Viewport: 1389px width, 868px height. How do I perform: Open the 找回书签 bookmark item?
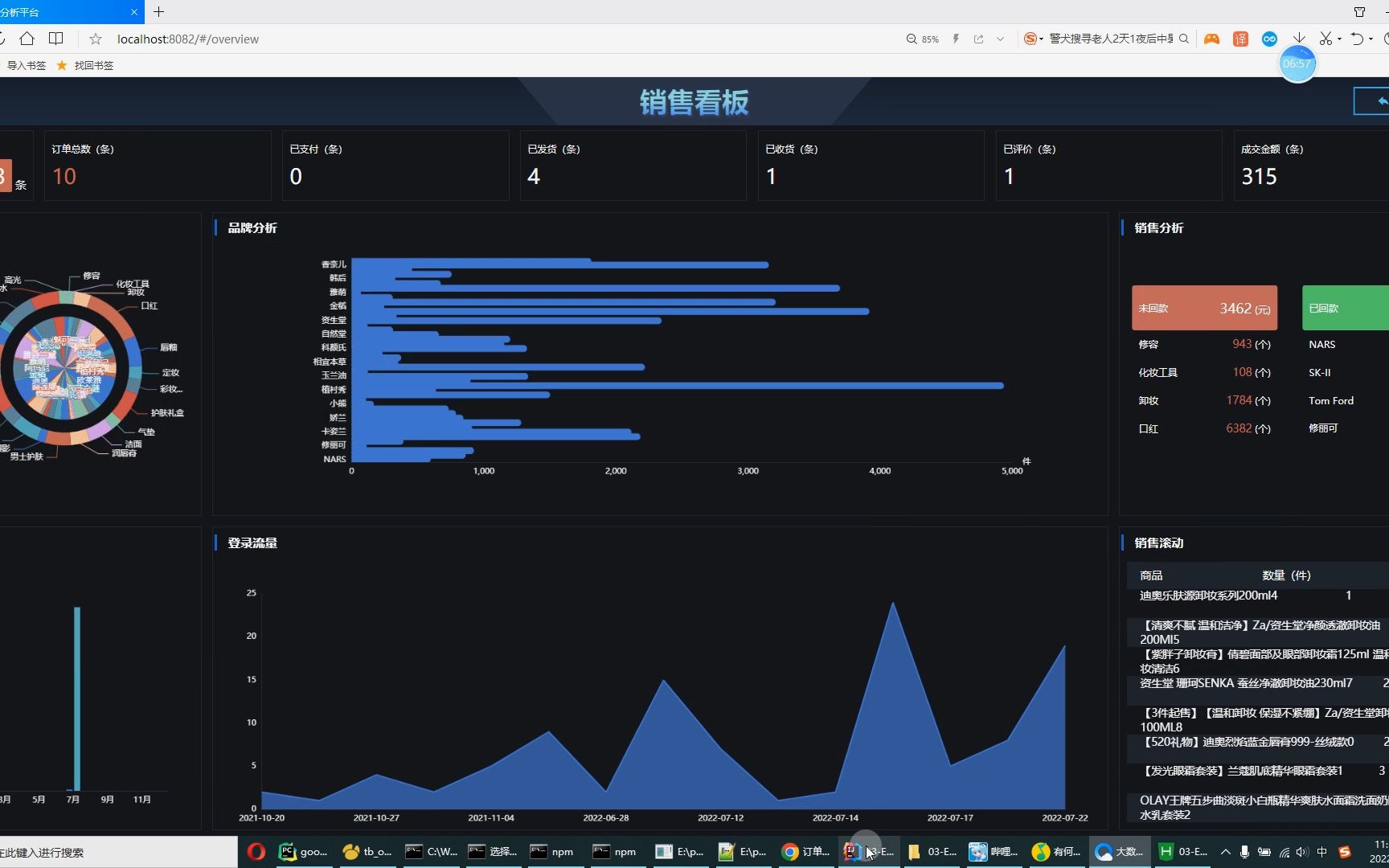coord(85,65)
